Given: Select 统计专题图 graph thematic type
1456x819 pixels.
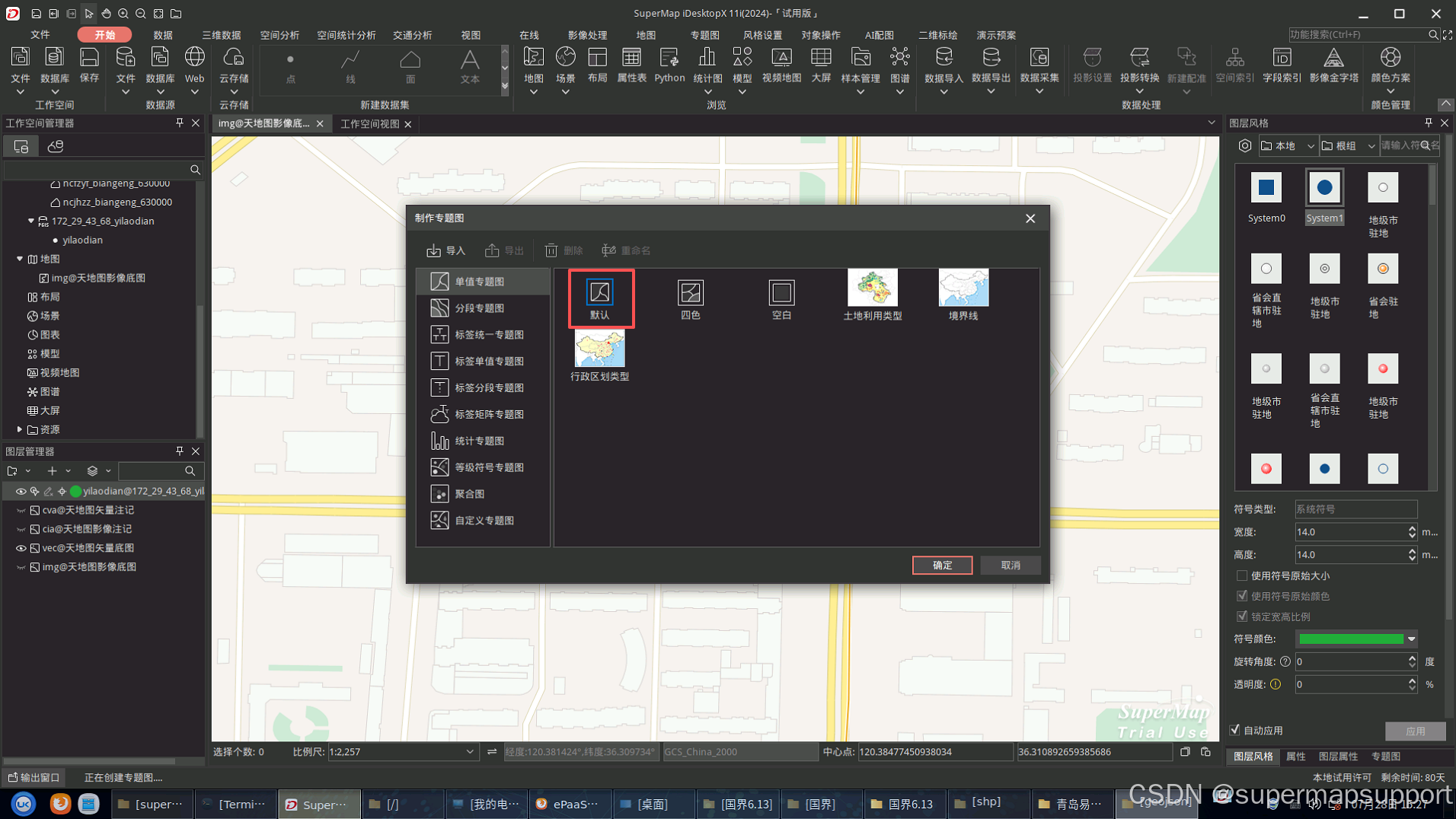Looking at the screenshot, I should (x=483, y=441).
